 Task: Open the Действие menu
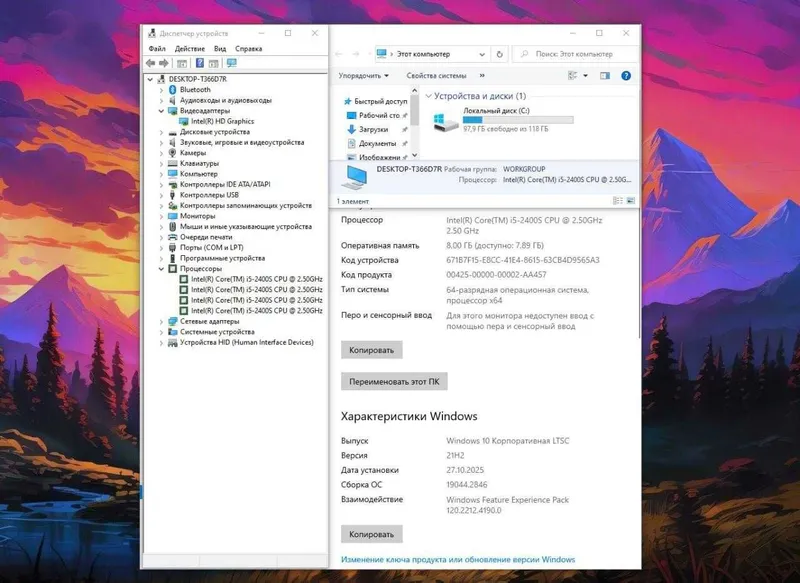coord(190,49)
